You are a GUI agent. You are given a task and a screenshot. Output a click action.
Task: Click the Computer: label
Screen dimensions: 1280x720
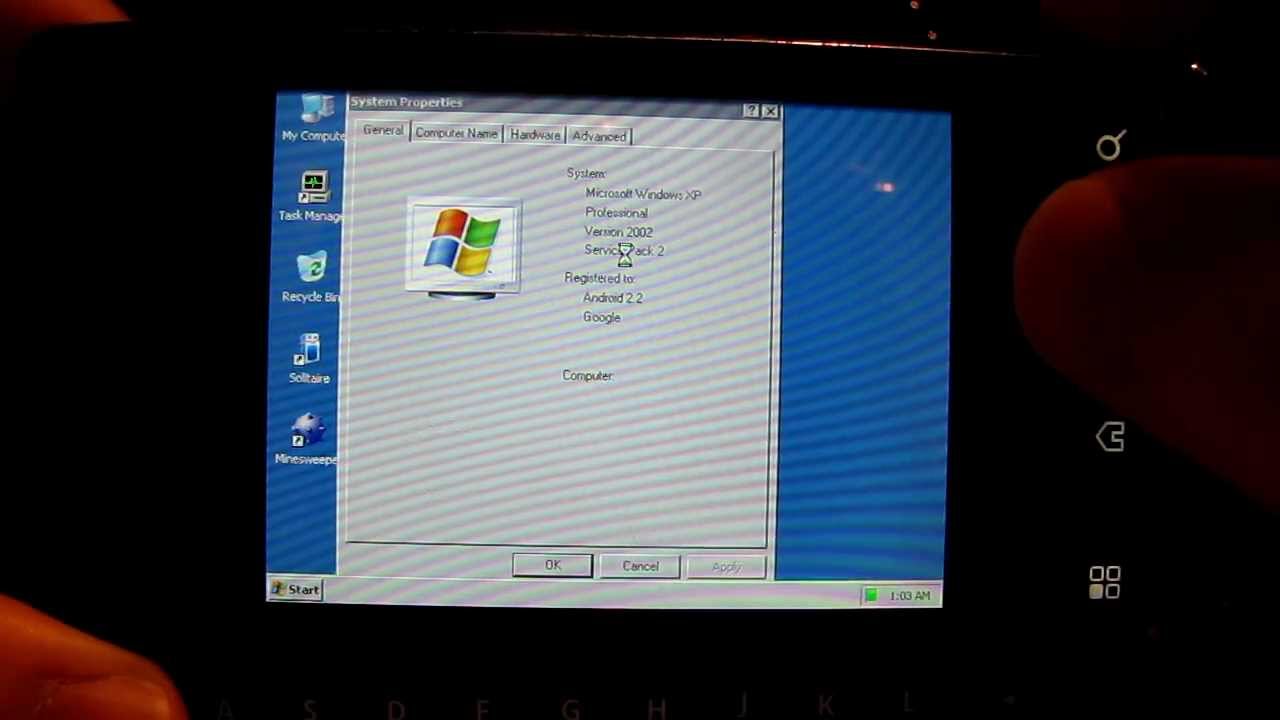coord(587,376)
